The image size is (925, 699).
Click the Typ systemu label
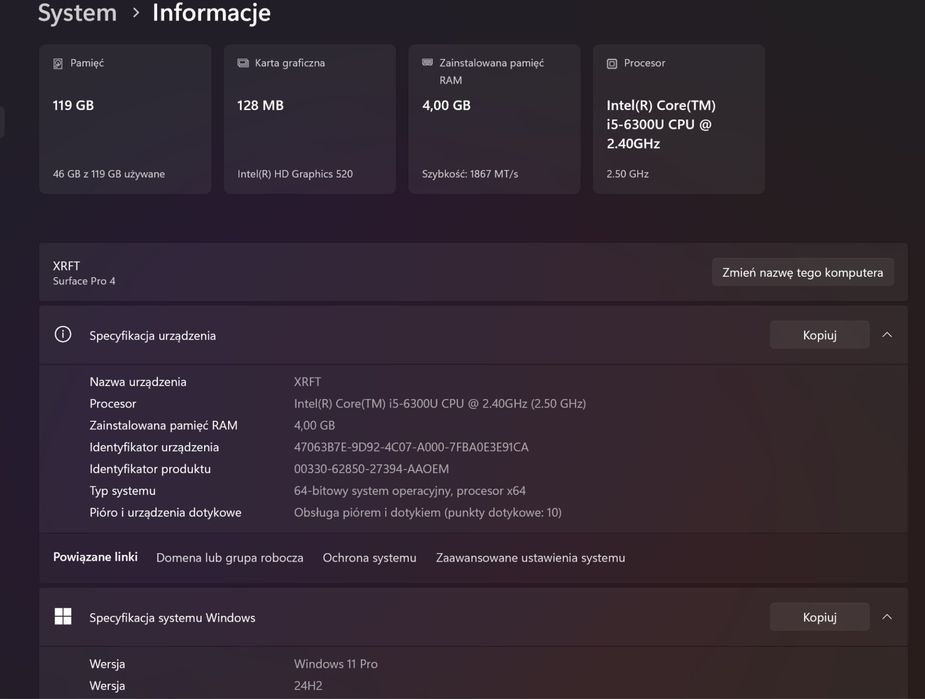tap(122, 491)
